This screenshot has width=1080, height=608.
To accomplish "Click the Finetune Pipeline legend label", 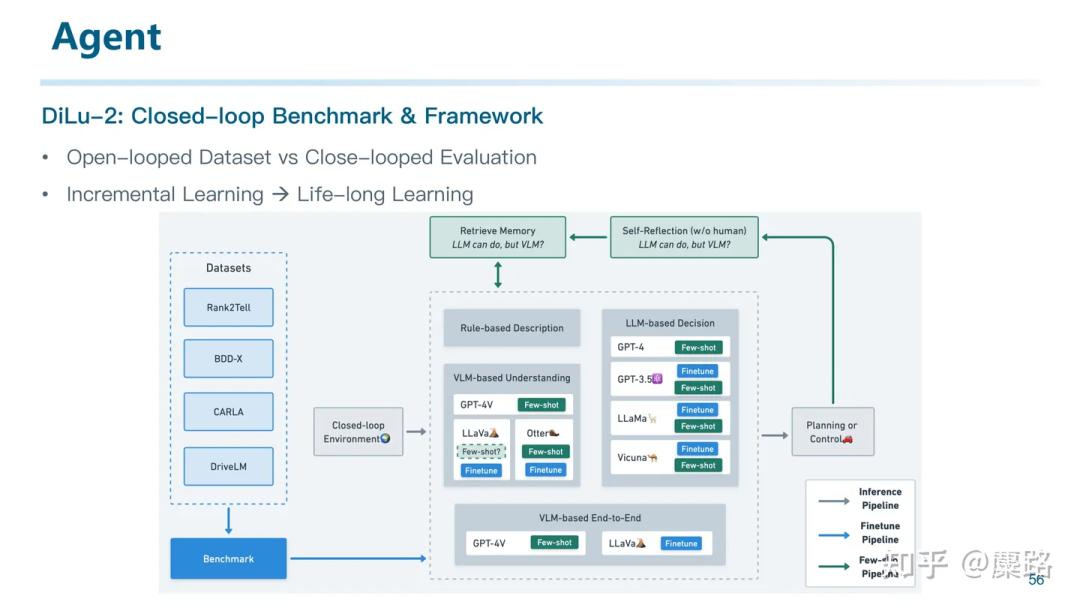I will [880, 533].
